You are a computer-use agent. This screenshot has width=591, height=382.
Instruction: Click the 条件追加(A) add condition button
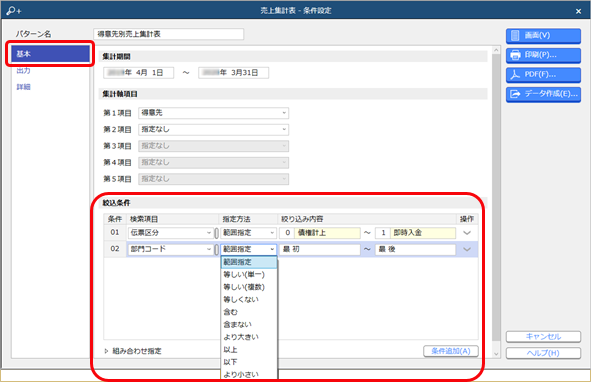(451, 351)
